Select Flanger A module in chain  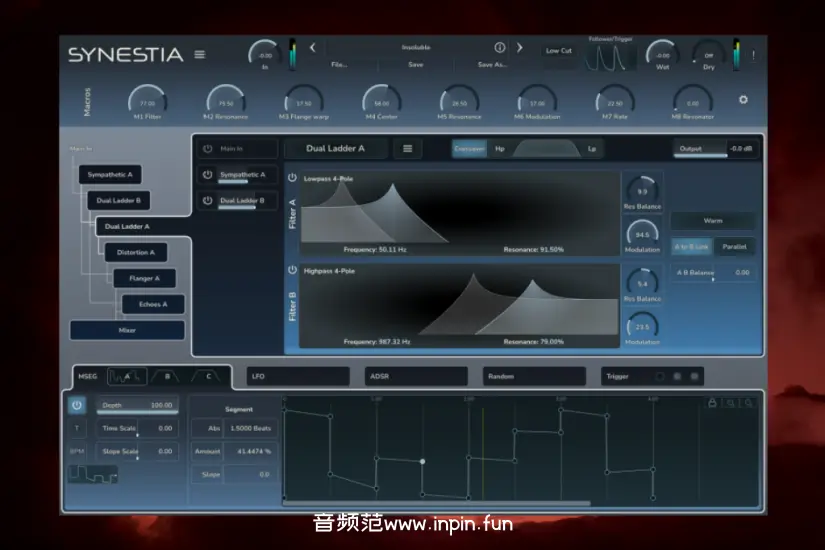(x=144, y=278)
